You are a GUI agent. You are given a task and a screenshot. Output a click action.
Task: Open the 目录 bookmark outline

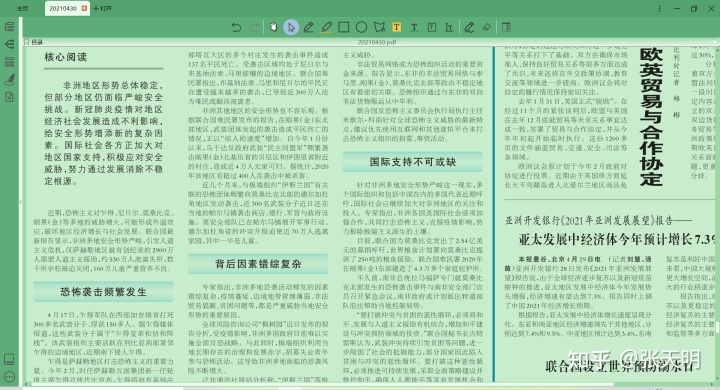(x=34, y=42)
